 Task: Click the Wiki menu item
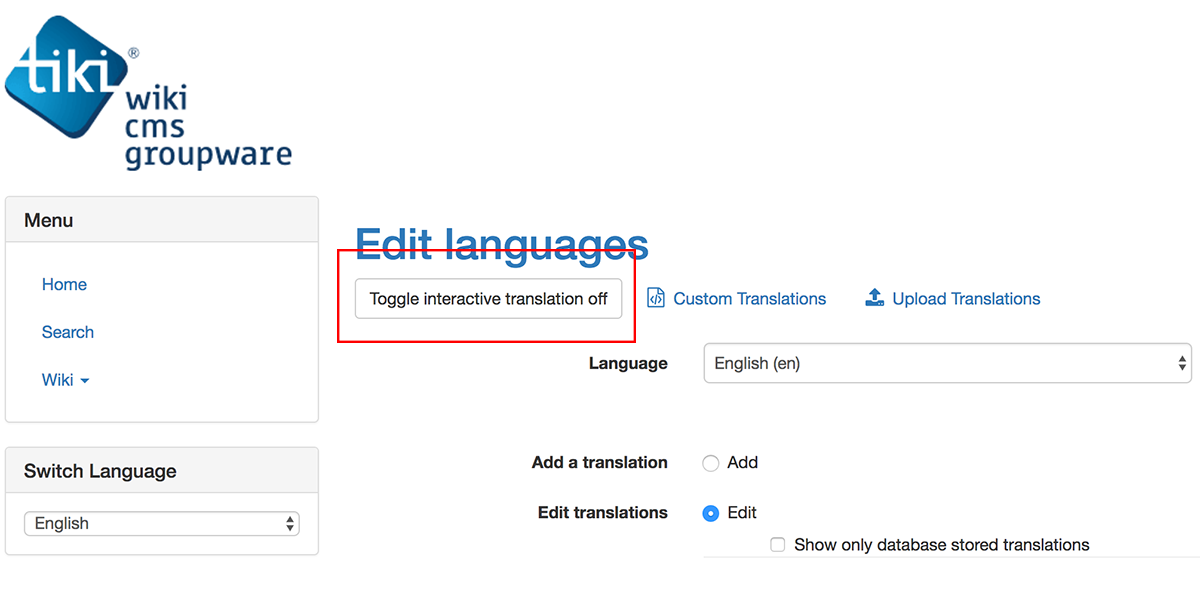[x=58, y=380]
